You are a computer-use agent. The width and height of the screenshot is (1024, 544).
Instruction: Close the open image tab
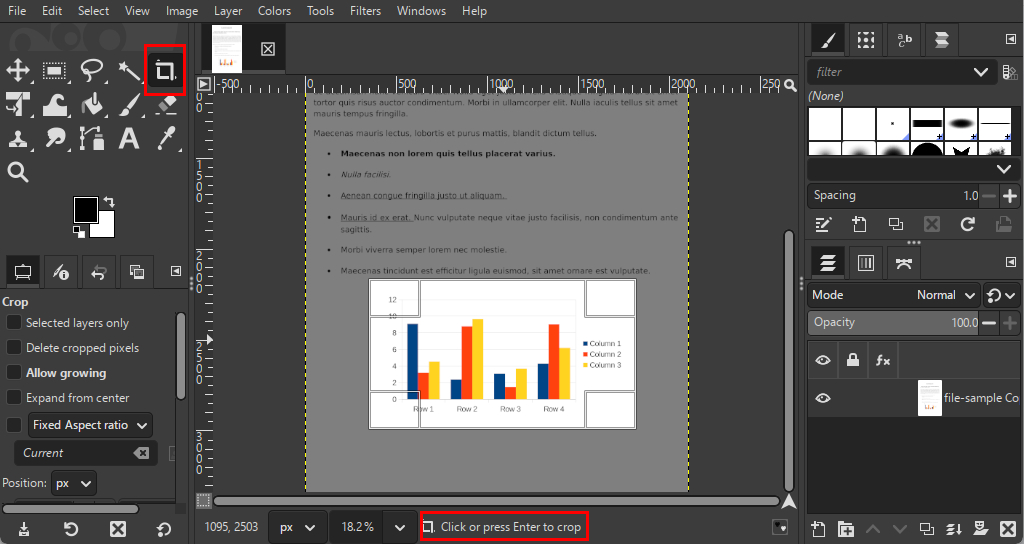(x=268, y=49)
